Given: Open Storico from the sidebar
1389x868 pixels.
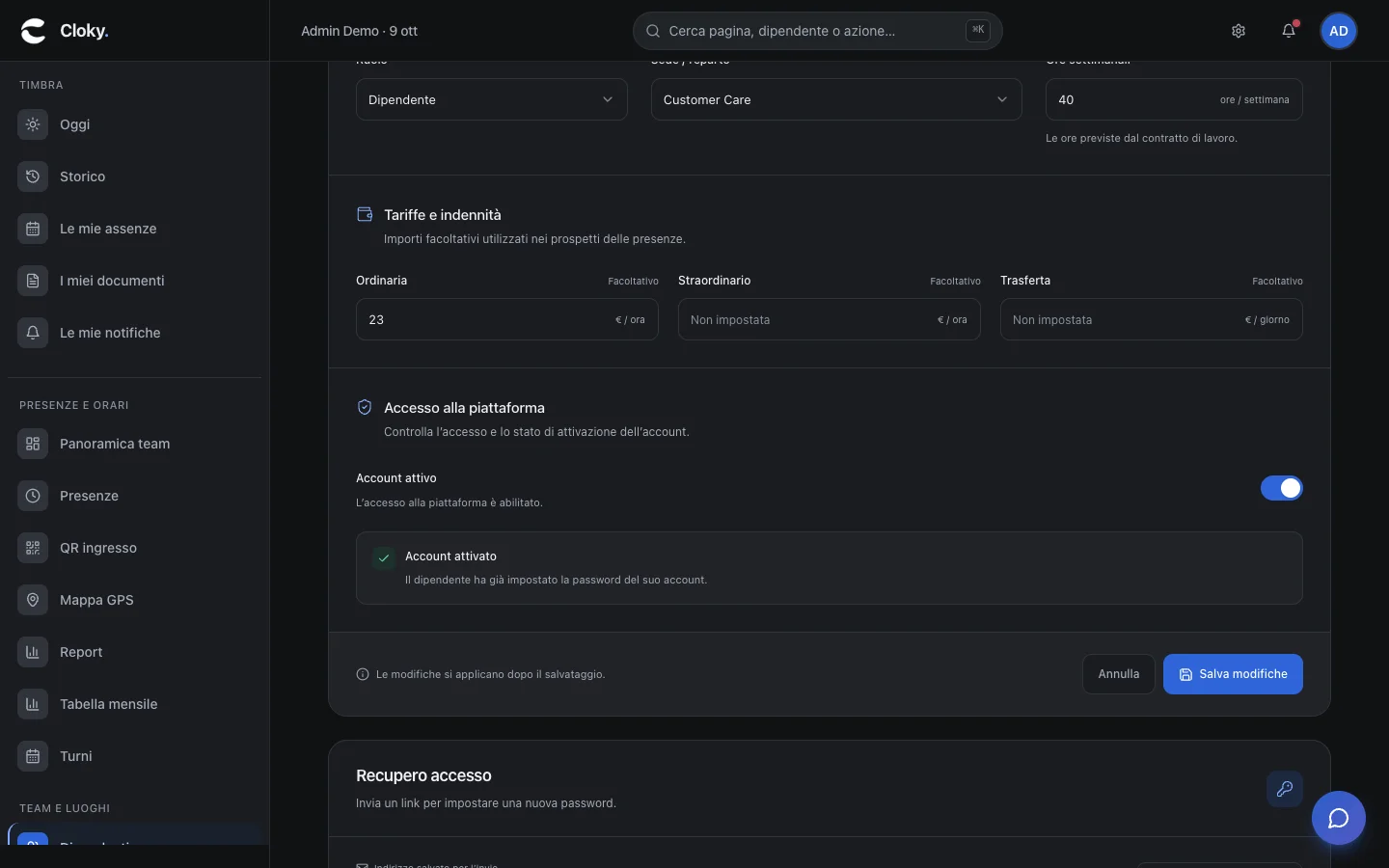Looking at the screenshot, I should [135, 176].
